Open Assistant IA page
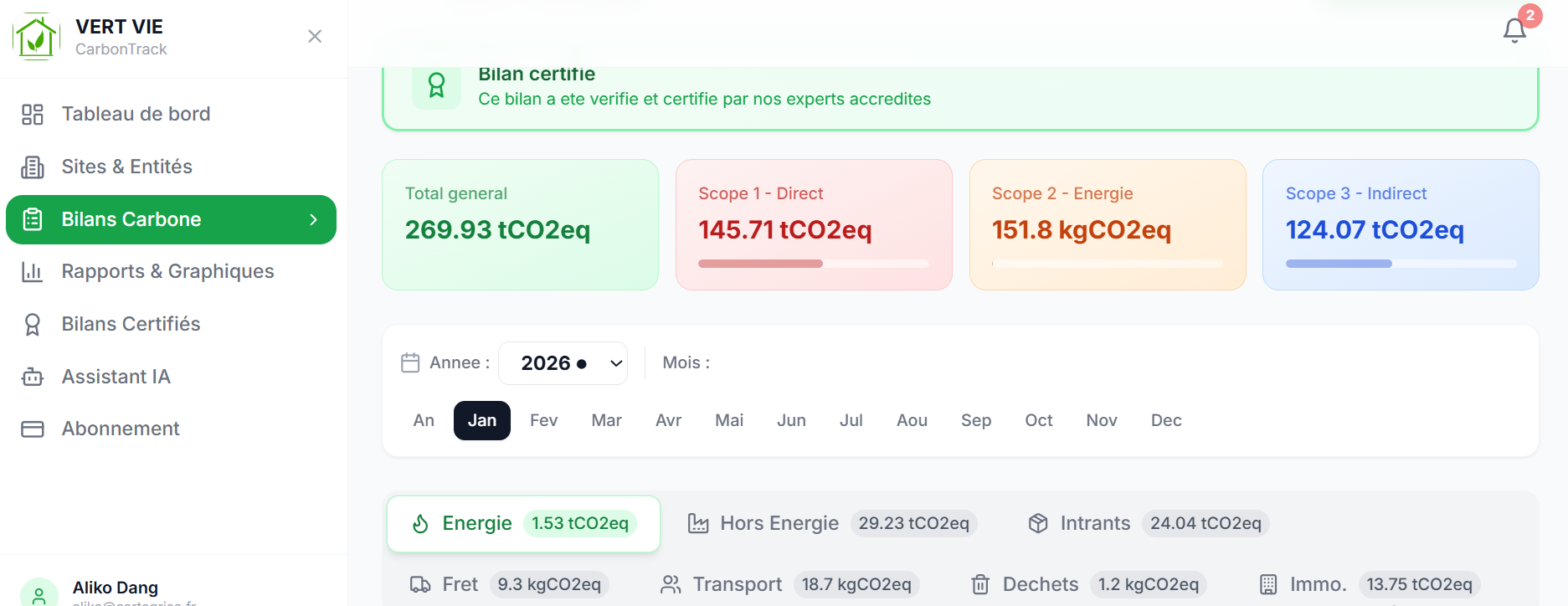Screen dimensions: 1568x606 click(x=171, y=377)
